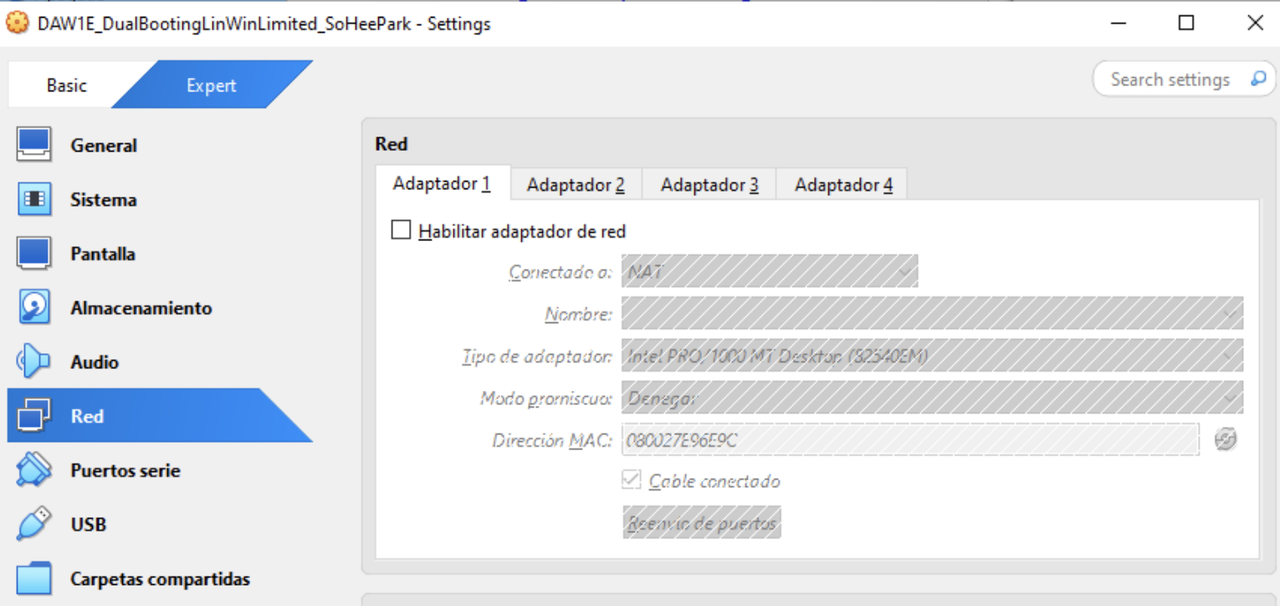
Task: Click the Dirección MAC input field
Action: coord(910,439)
